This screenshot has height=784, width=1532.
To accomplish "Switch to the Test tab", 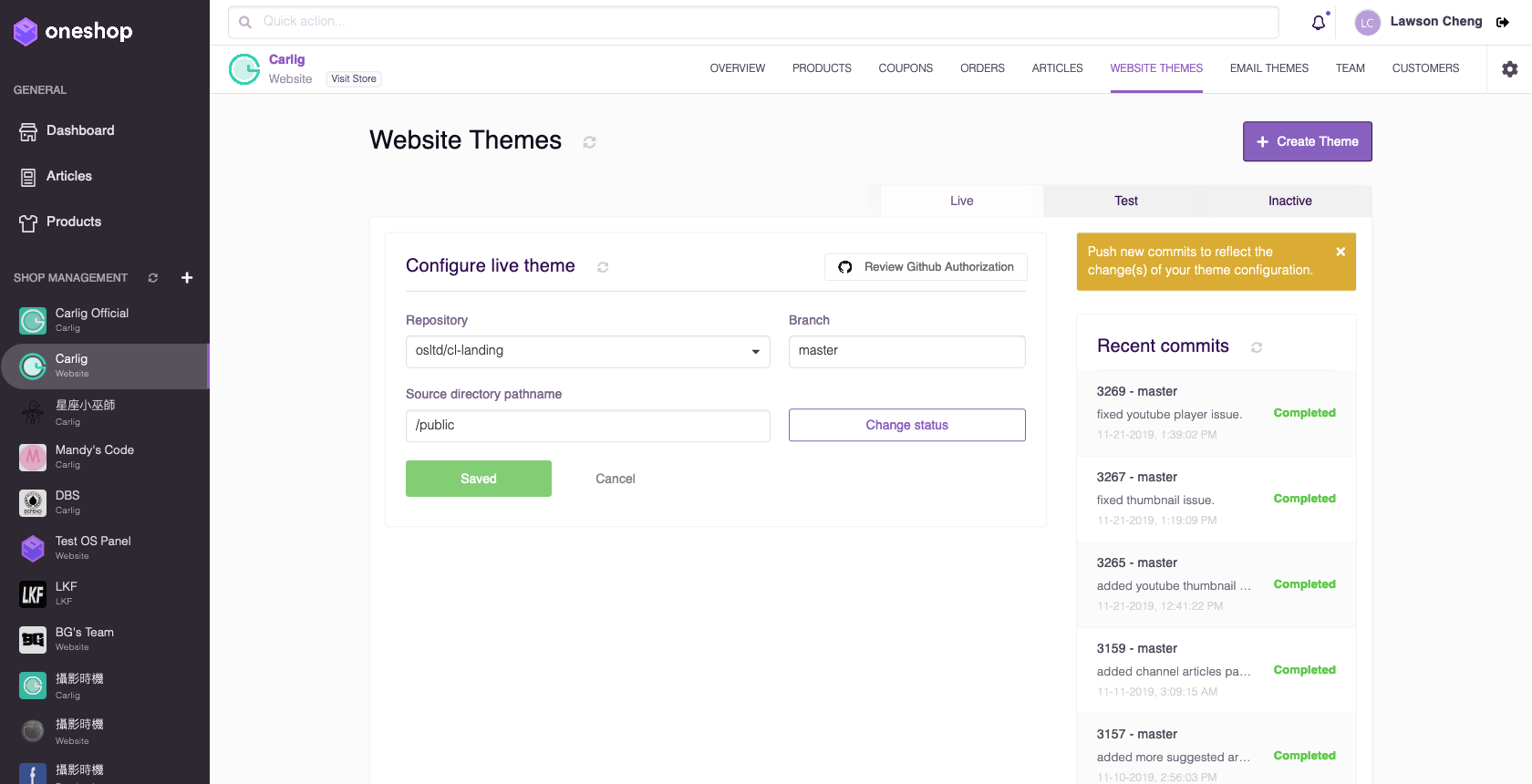I will click(x=1126, y=201).
